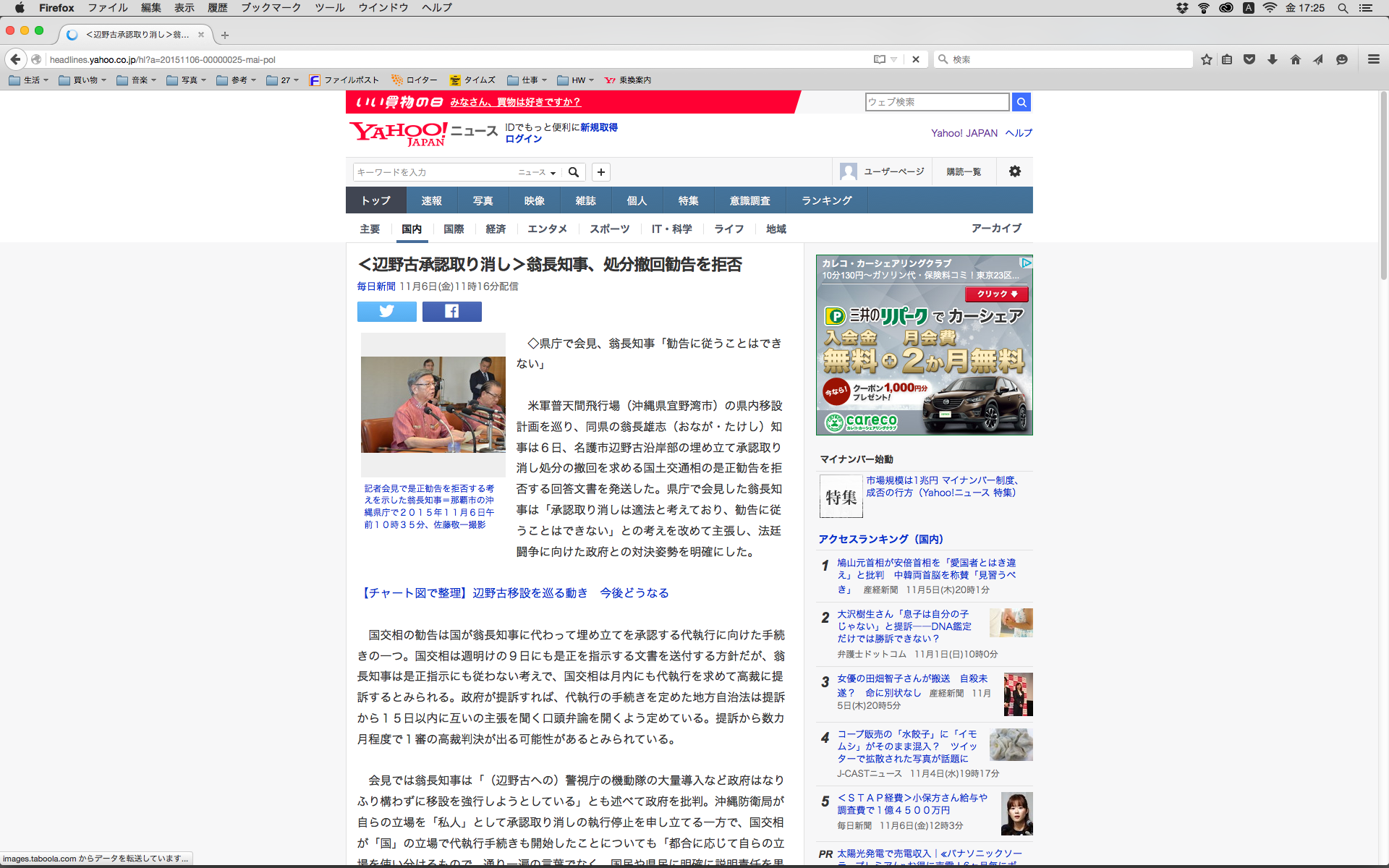Click the governor press conference photo
The height and width of the screenshot is (868, 1389).
[433, 404]
